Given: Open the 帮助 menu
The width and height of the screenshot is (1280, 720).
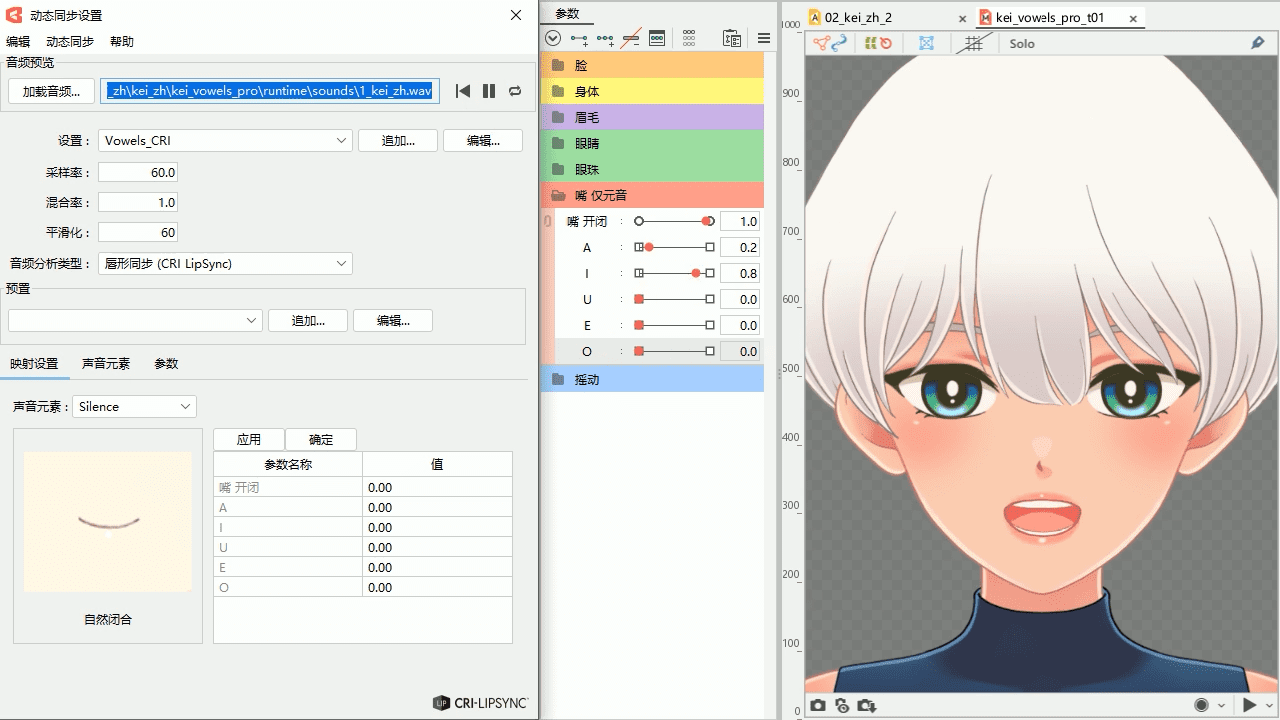Looking at the screenshot, I should pos(122,42).
